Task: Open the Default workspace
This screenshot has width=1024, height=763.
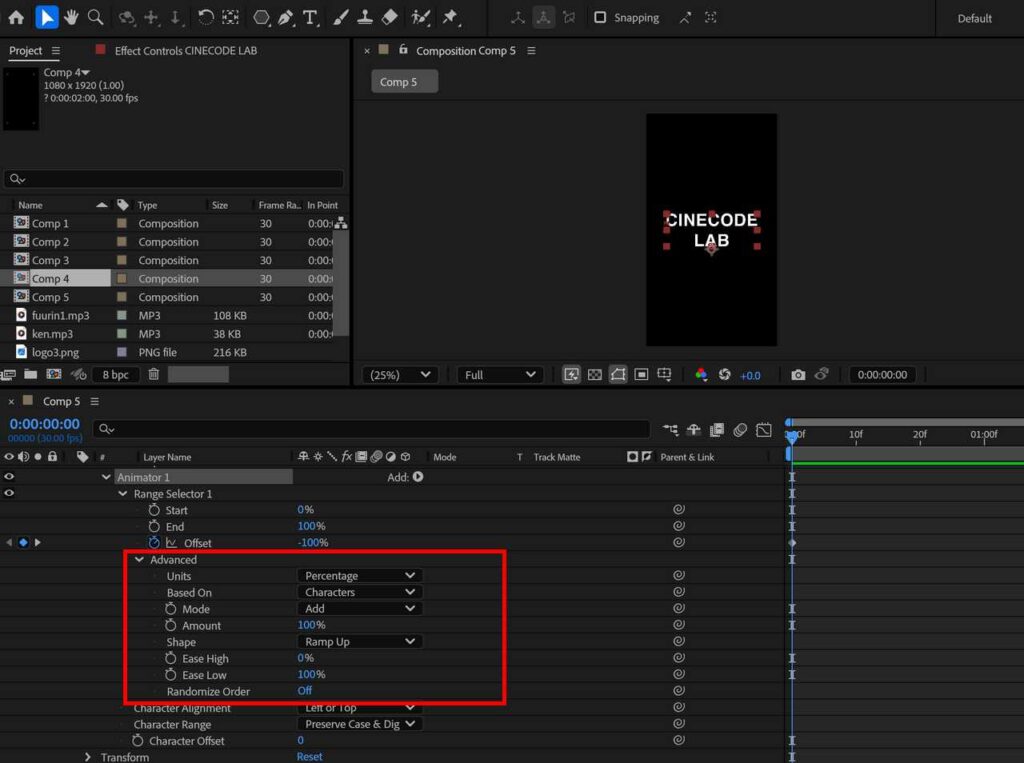Action: click(974, 18)
